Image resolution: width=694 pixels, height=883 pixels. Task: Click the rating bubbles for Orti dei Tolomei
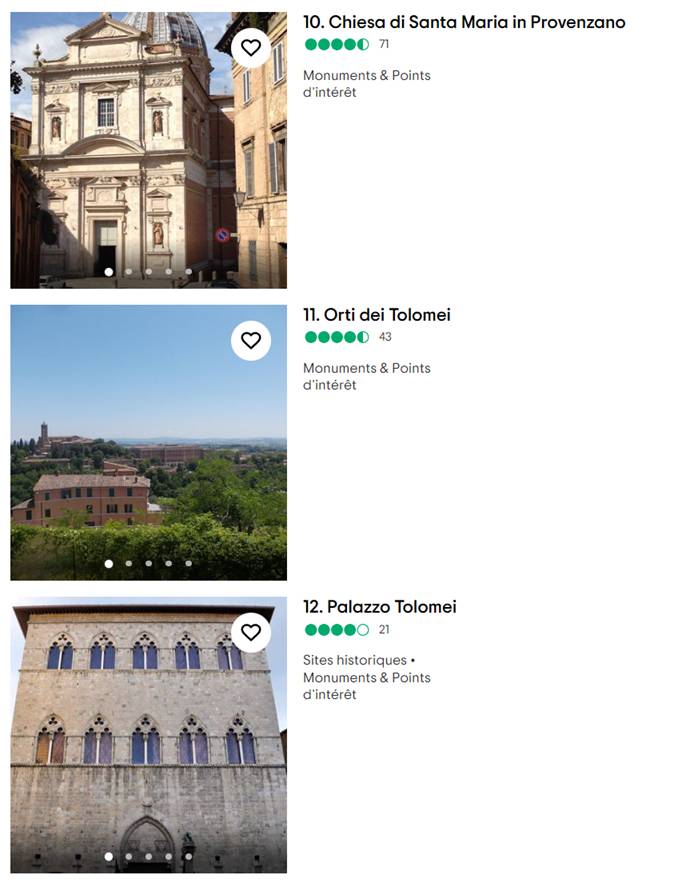click(337, 337)
